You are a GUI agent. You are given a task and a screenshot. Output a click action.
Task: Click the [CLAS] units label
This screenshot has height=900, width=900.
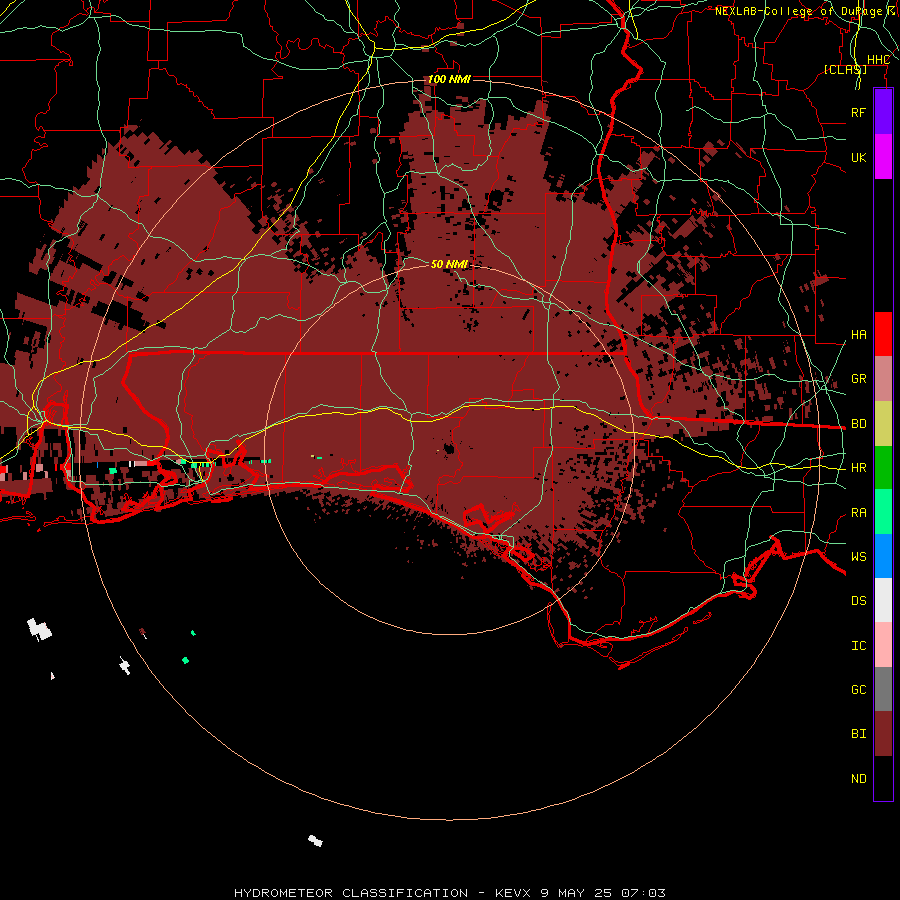845,69
